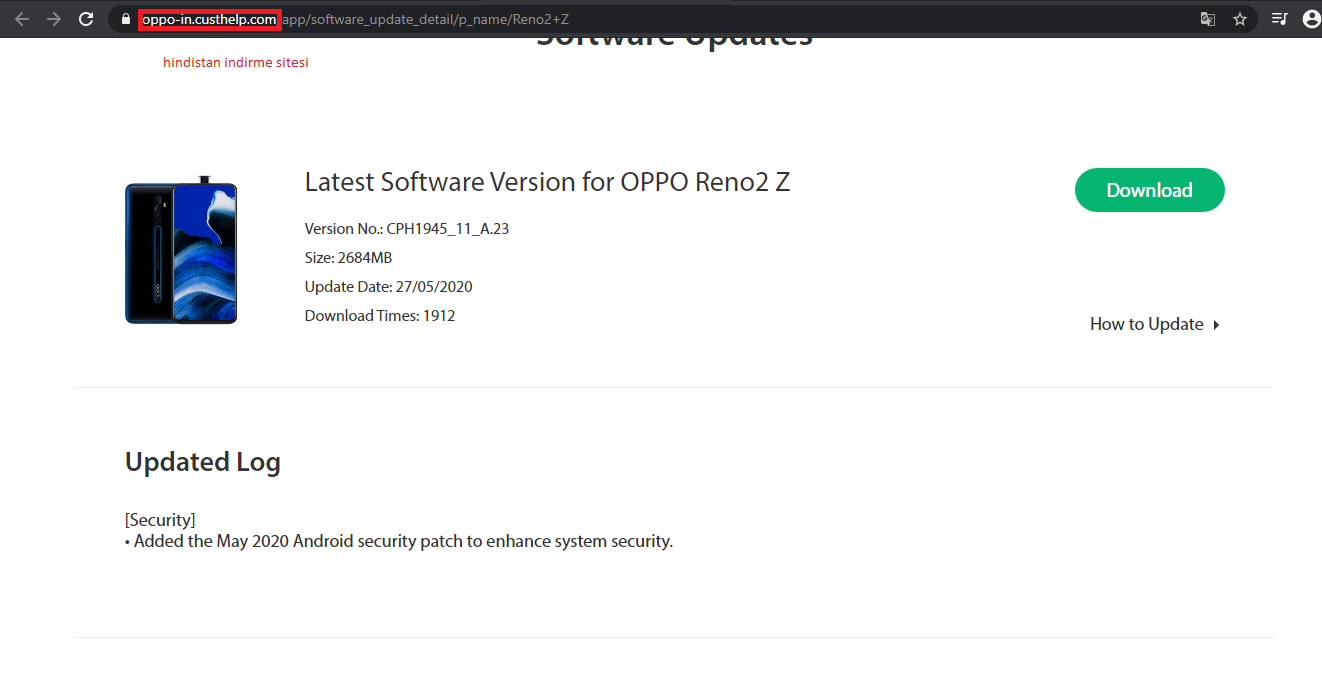Go back with the browser back arrow

click(x=22, y=19)
